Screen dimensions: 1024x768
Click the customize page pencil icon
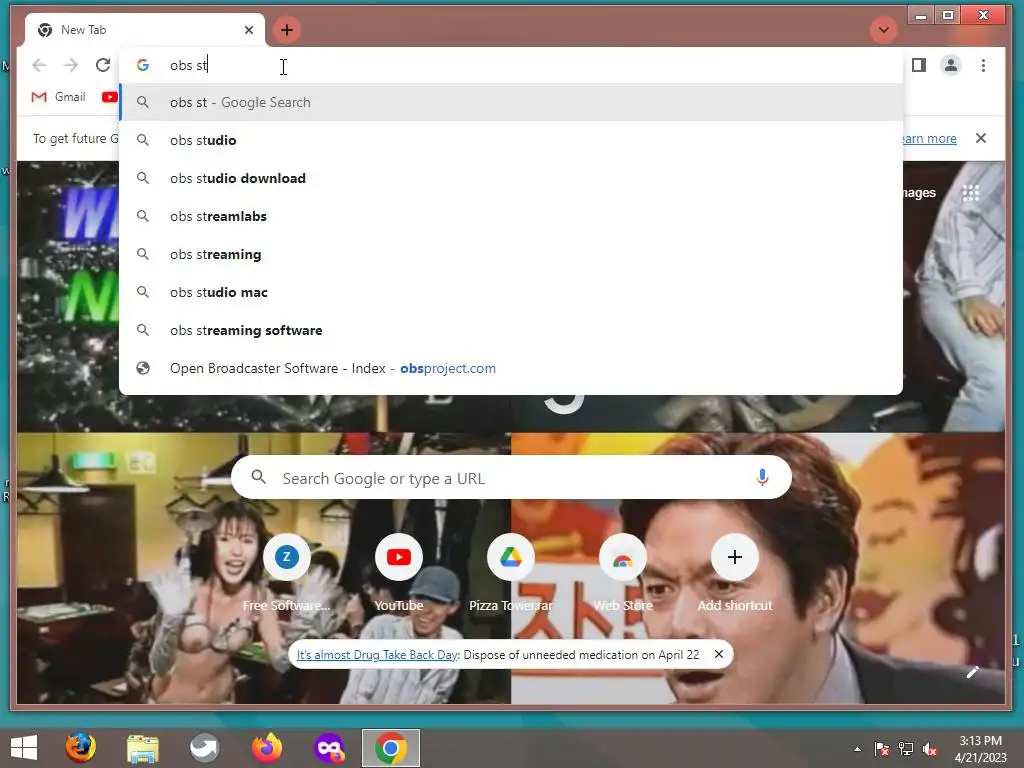coord(972,672)
